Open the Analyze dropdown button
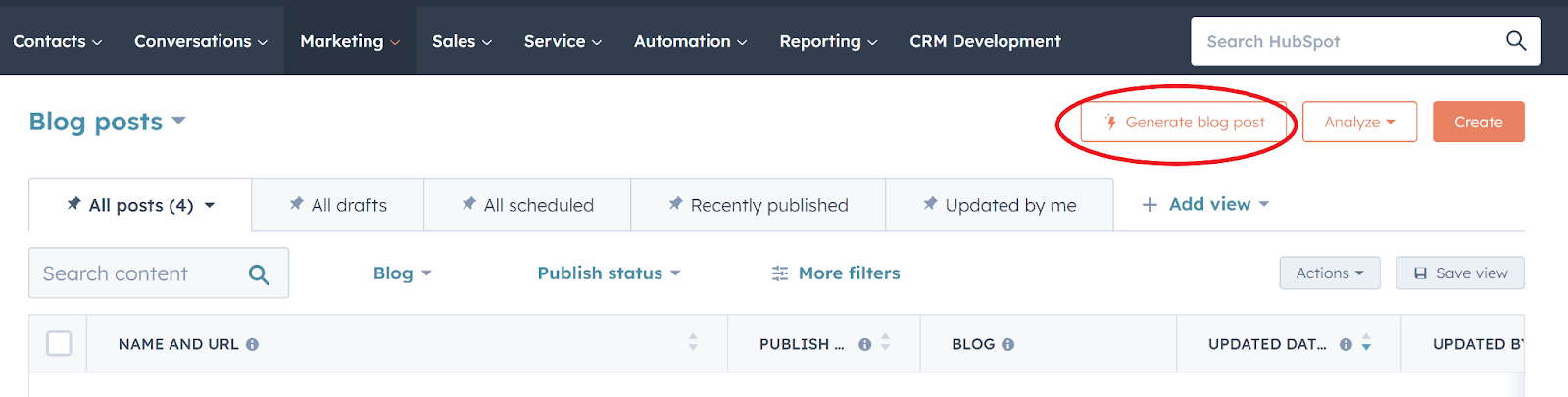 pyautogui.click(x=1359, y=122)
